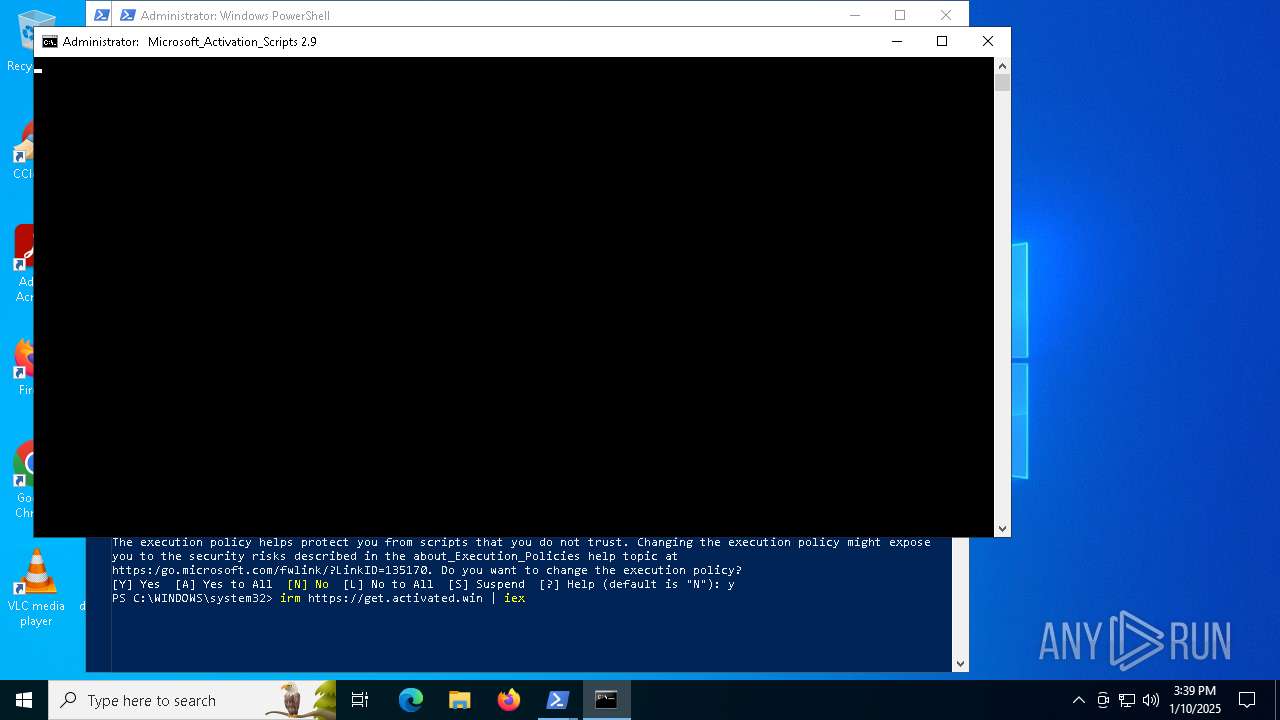Open the Windows Start menu

(x=24, y=700)
